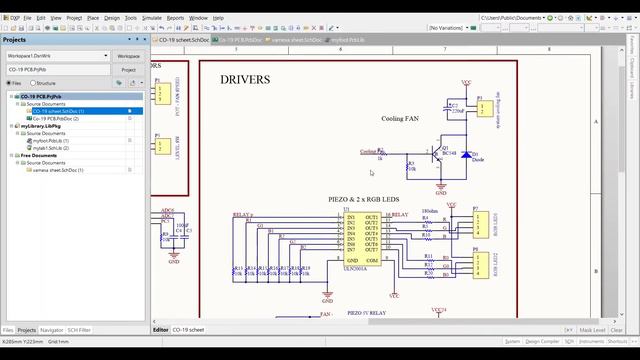Collapse the myLibrary.LibPkg node

click(11, 126)
